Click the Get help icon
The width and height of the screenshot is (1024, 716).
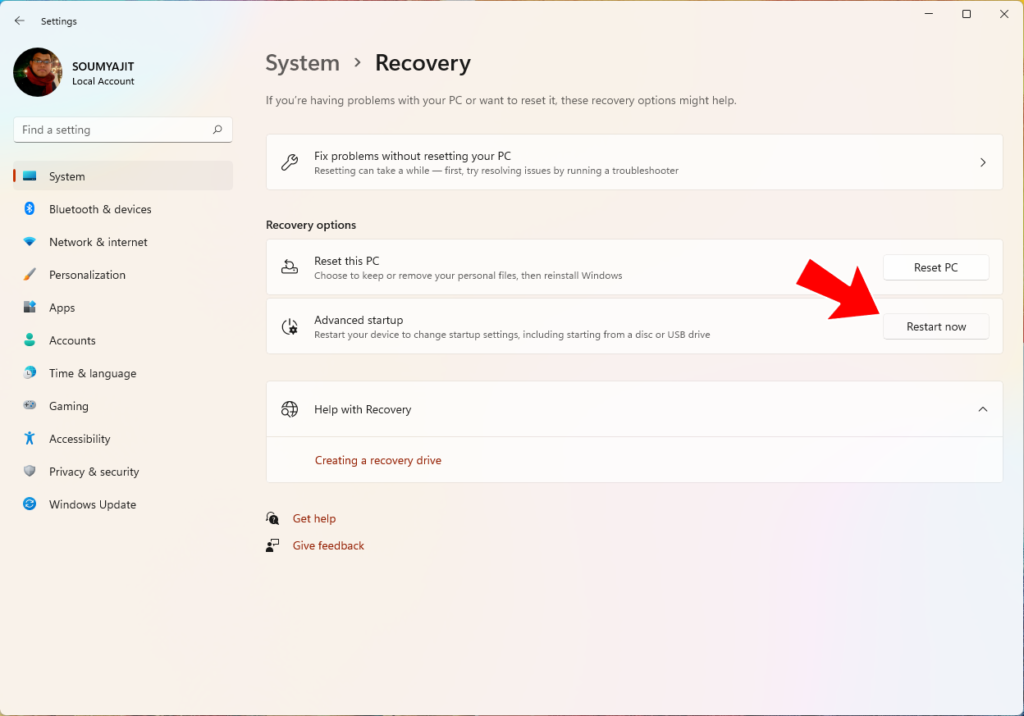tap(273, 518)
